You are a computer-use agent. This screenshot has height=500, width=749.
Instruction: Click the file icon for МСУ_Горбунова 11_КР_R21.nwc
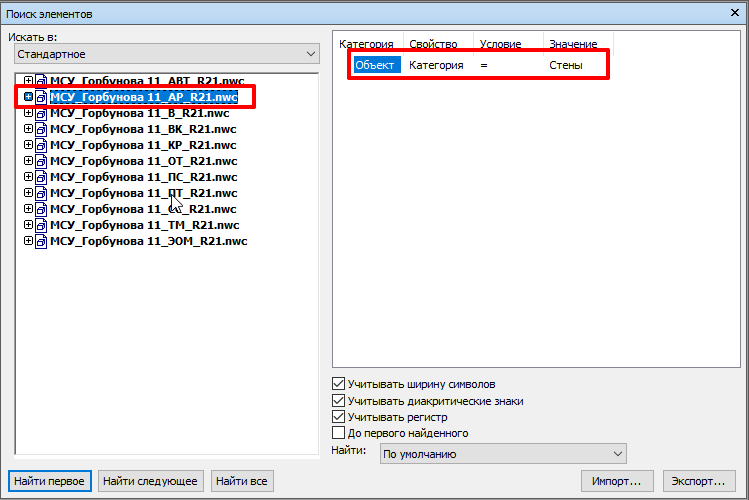point(41,145)
